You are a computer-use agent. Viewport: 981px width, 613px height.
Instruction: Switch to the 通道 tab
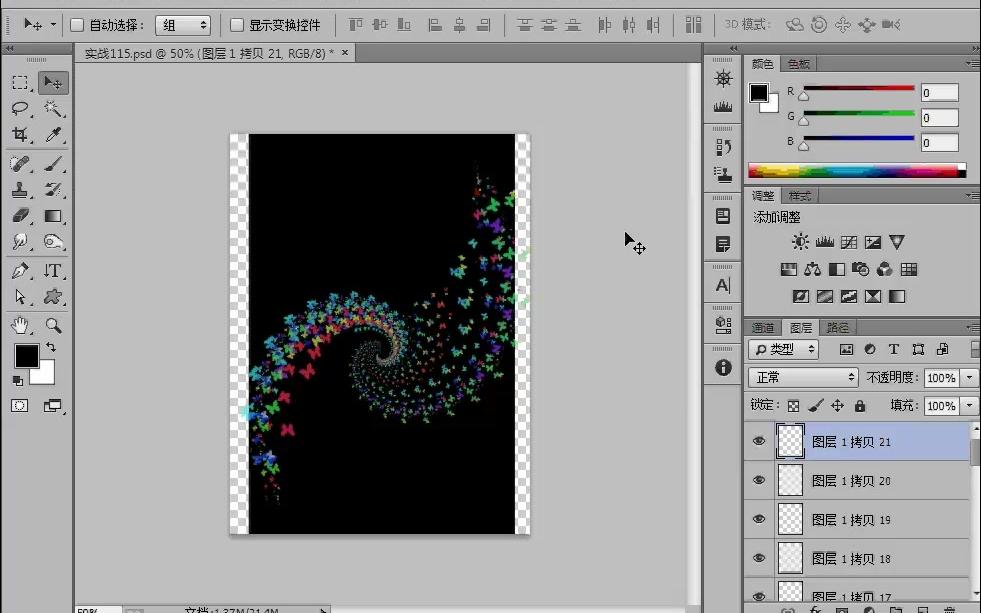762,326
